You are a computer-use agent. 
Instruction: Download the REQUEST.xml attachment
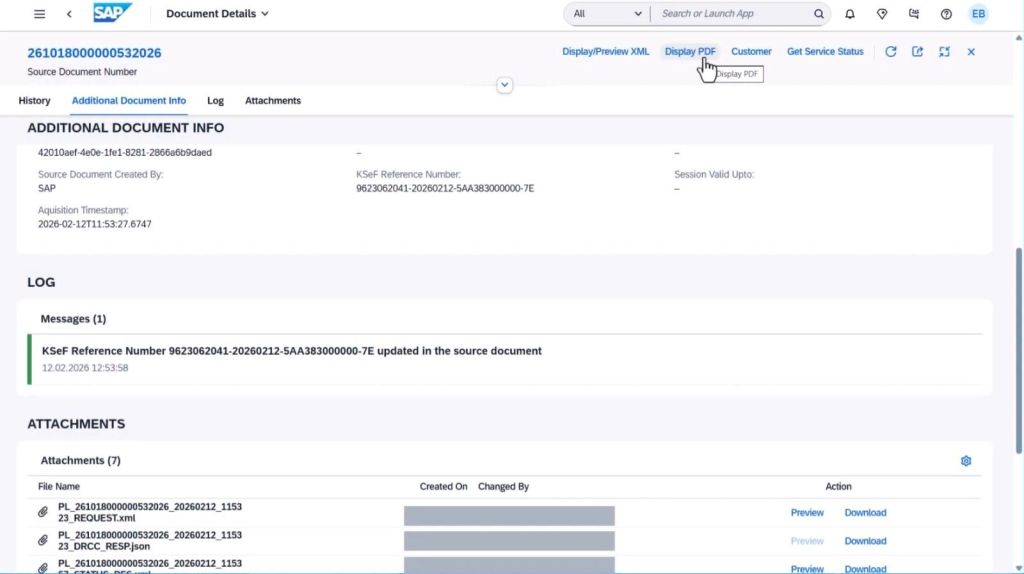coord(865,513)
